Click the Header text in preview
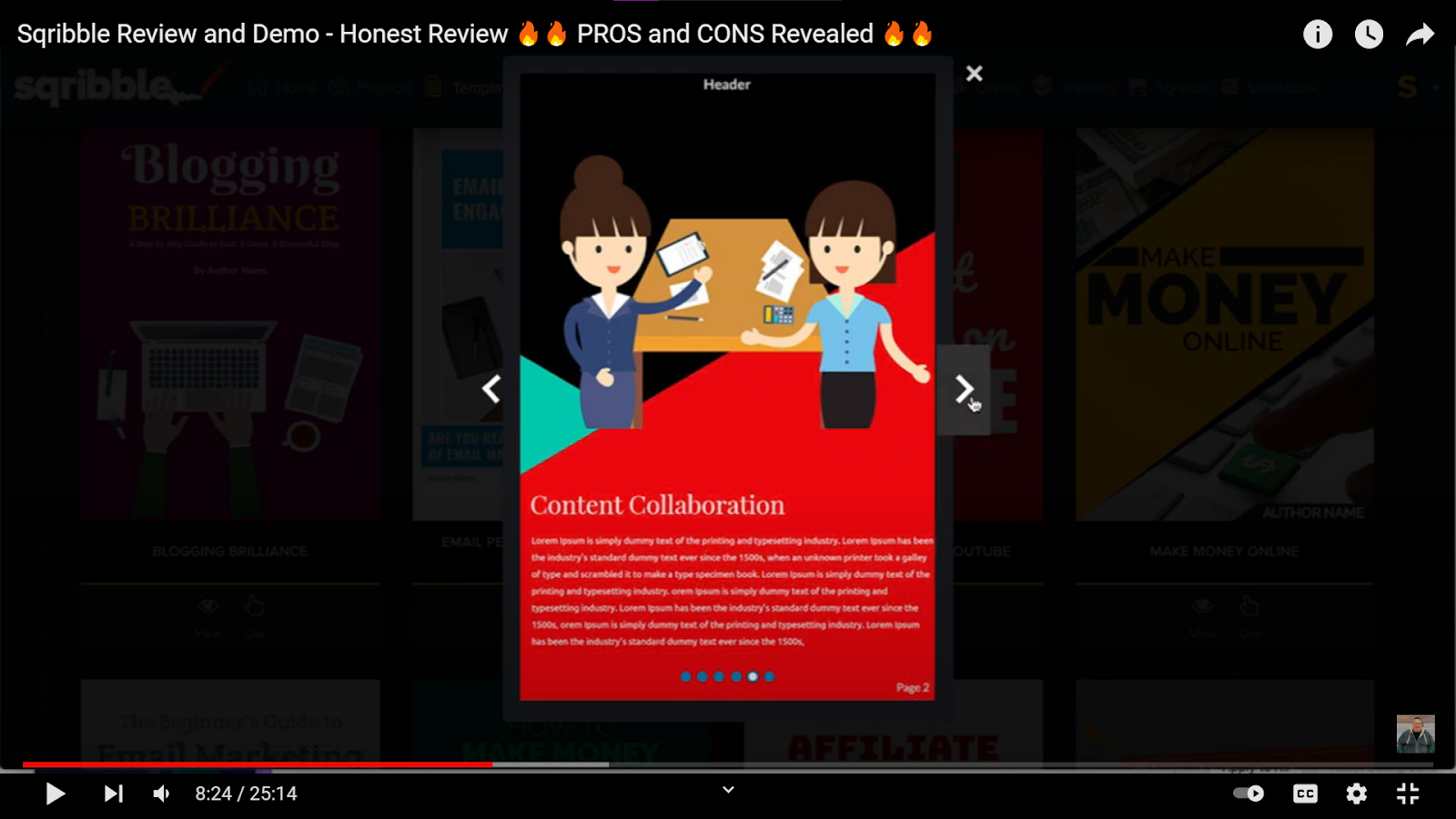The width and height of the screenshot is (1456, 819). click(727, 85)
